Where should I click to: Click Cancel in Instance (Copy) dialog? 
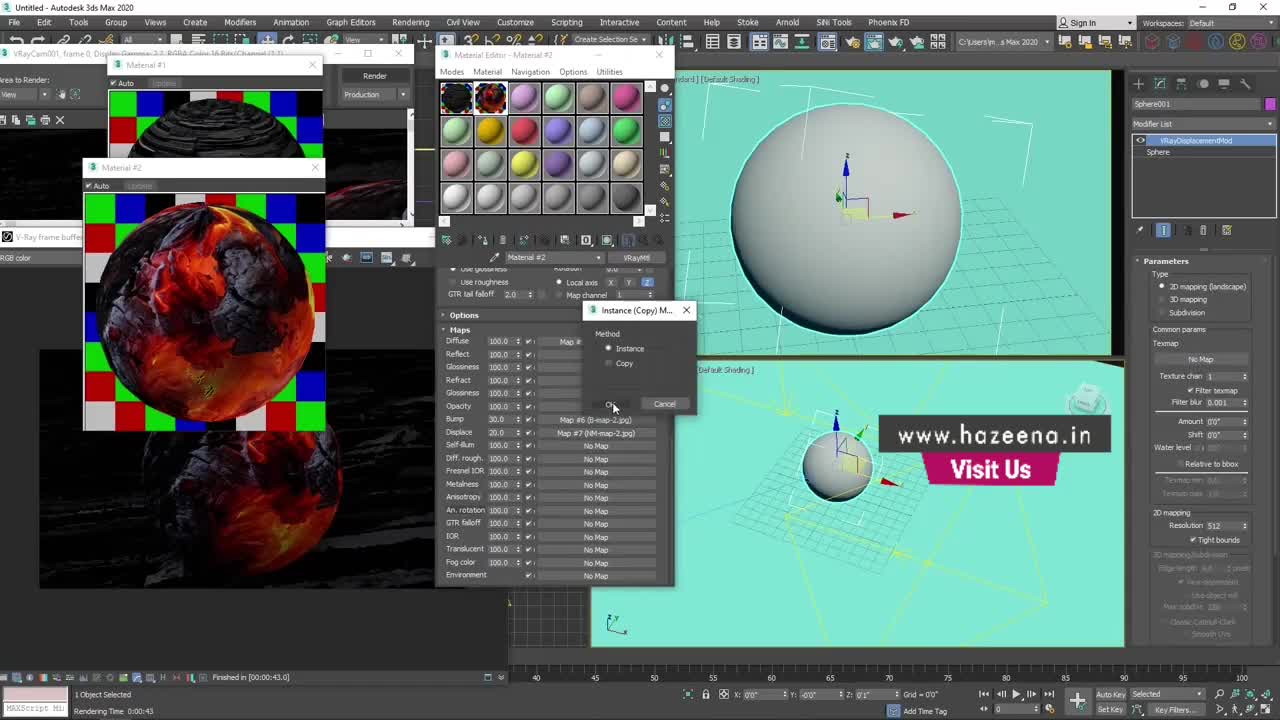pos(664,404)
